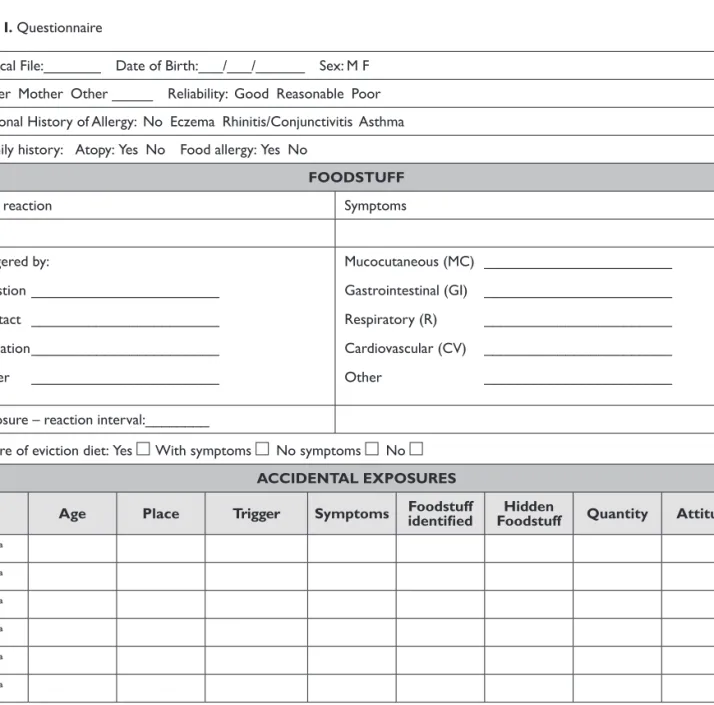The width and height of the screenshot is (714, 705).
Task: Select 'Mother' informant option
Action: pyautogui.click(x=41, y=94)
